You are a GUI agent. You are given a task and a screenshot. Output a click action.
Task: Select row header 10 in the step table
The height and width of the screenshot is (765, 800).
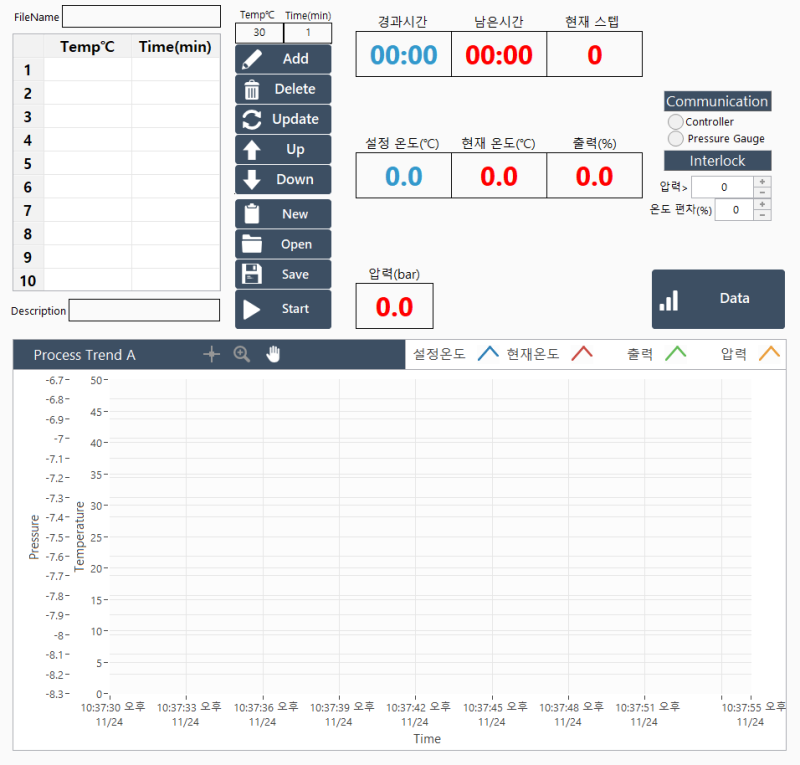point(28,281)
